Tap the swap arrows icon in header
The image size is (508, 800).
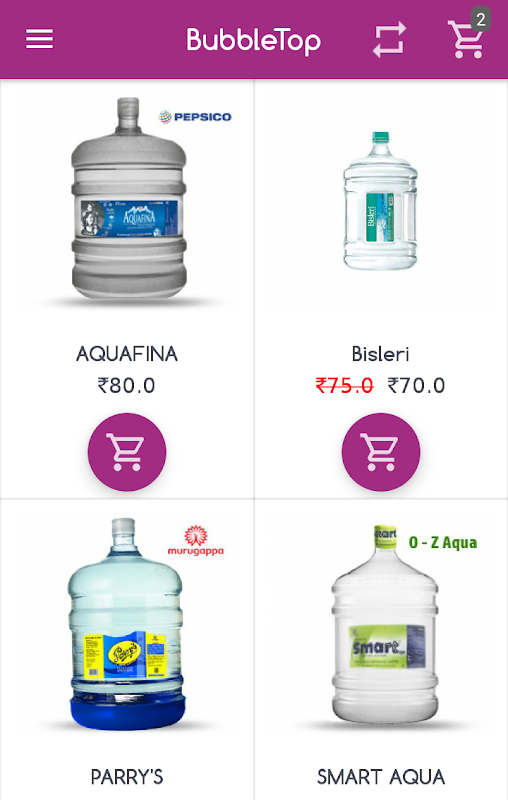pyautogui.click(x=389, y=39)
